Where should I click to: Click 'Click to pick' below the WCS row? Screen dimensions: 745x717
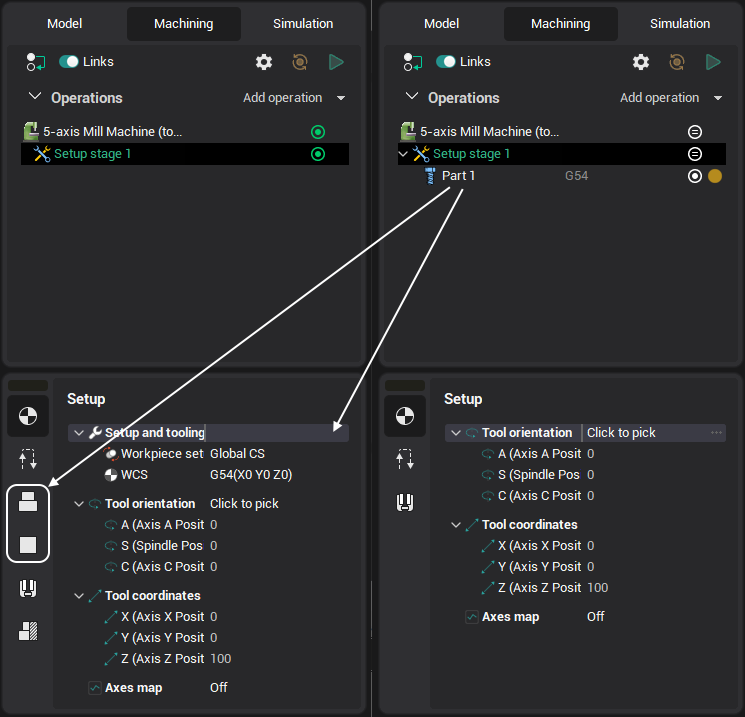point(244,504)
